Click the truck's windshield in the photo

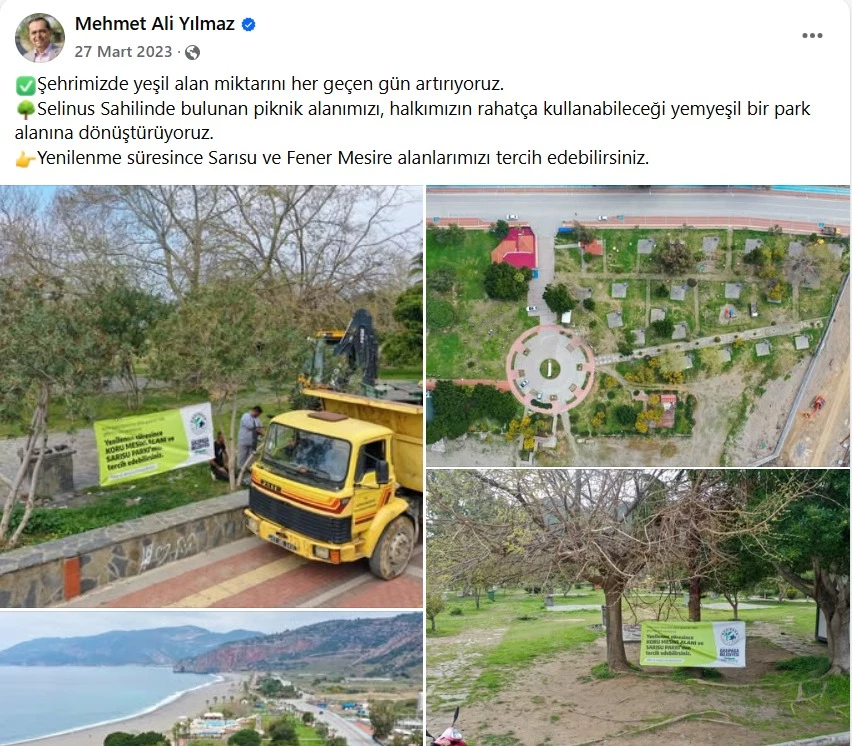tap(306, 453)
